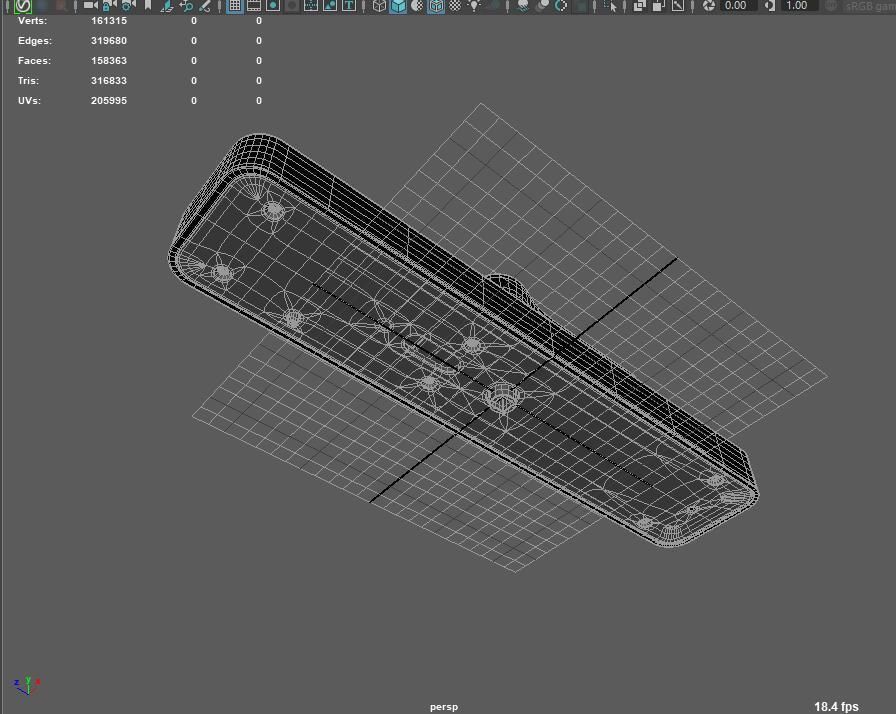Click the Isolate Select icon
This screenshot has width=896, height=714.
coord(610,6)
